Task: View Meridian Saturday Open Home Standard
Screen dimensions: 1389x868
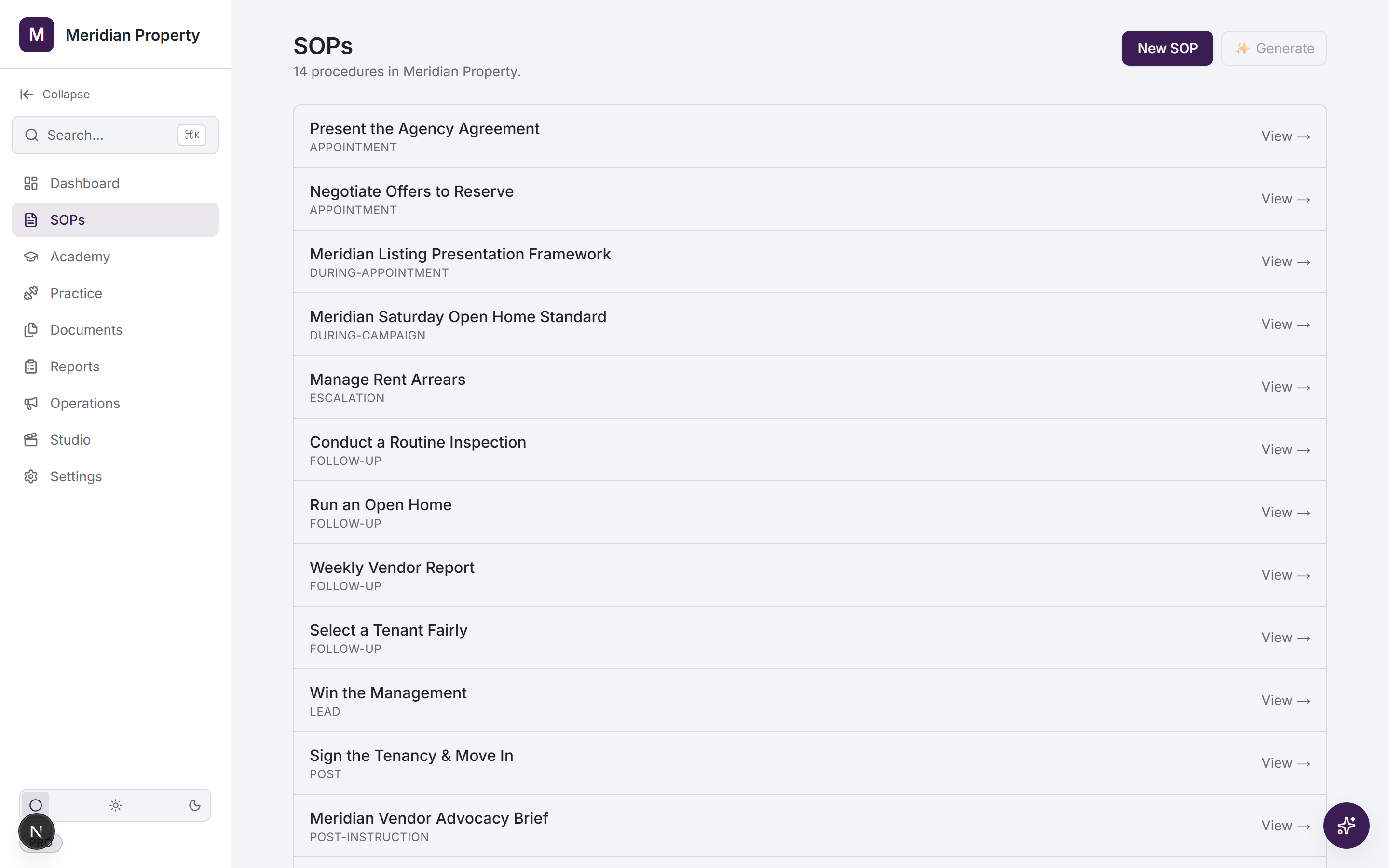Action: tap(1285, 325)
